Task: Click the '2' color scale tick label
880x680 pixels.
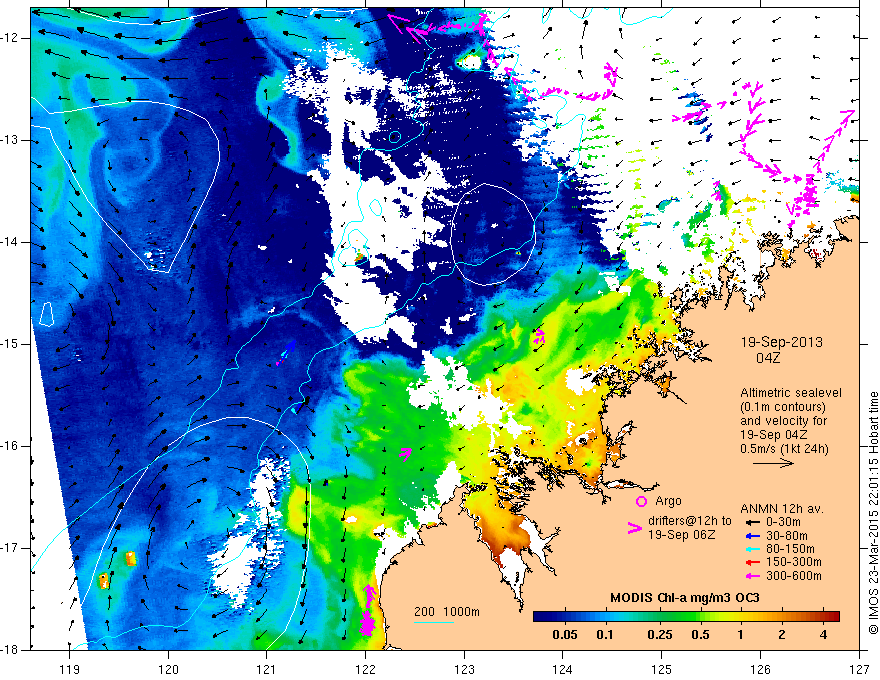Action: pos(782,635)
